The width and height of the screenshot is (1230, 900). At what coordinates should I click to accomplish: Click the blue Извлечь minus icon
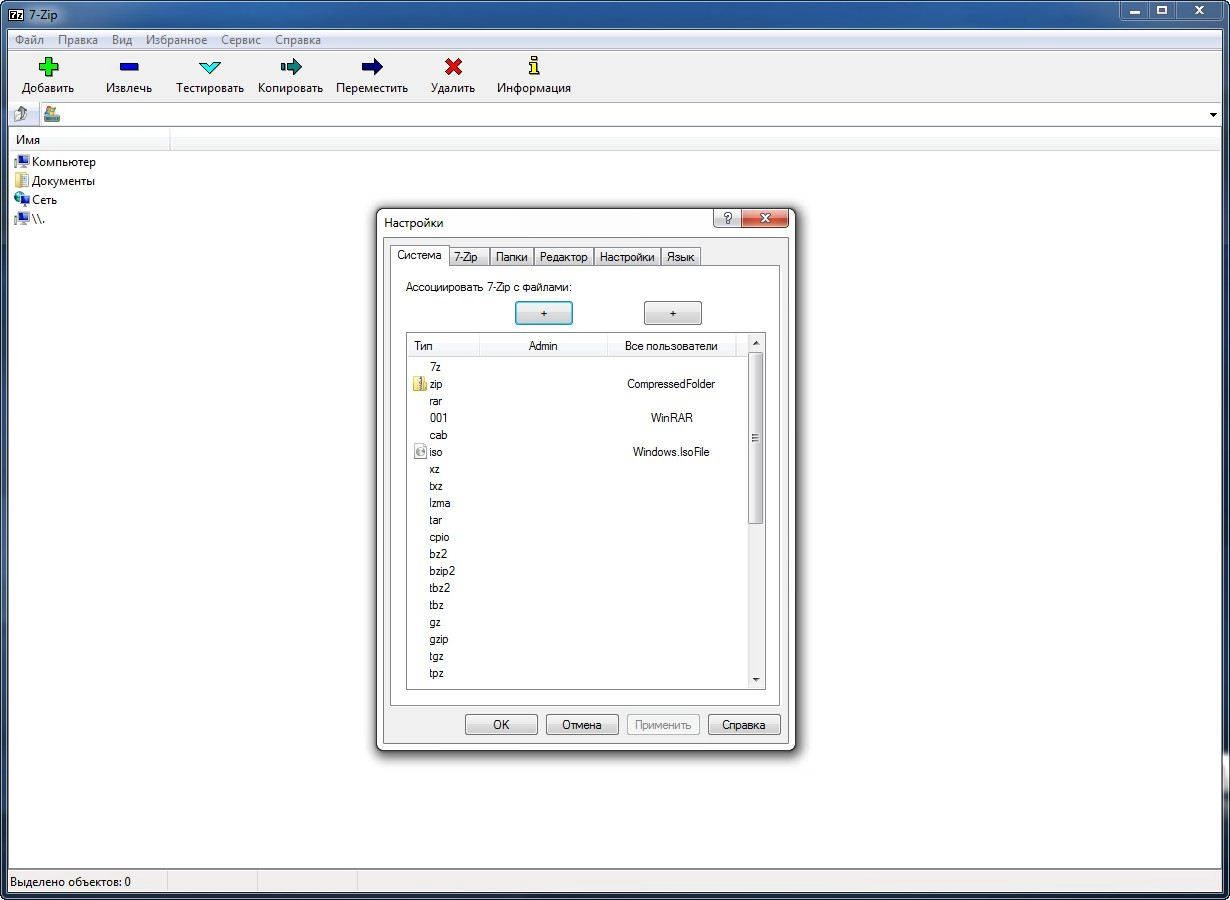[x=129, y=67]
